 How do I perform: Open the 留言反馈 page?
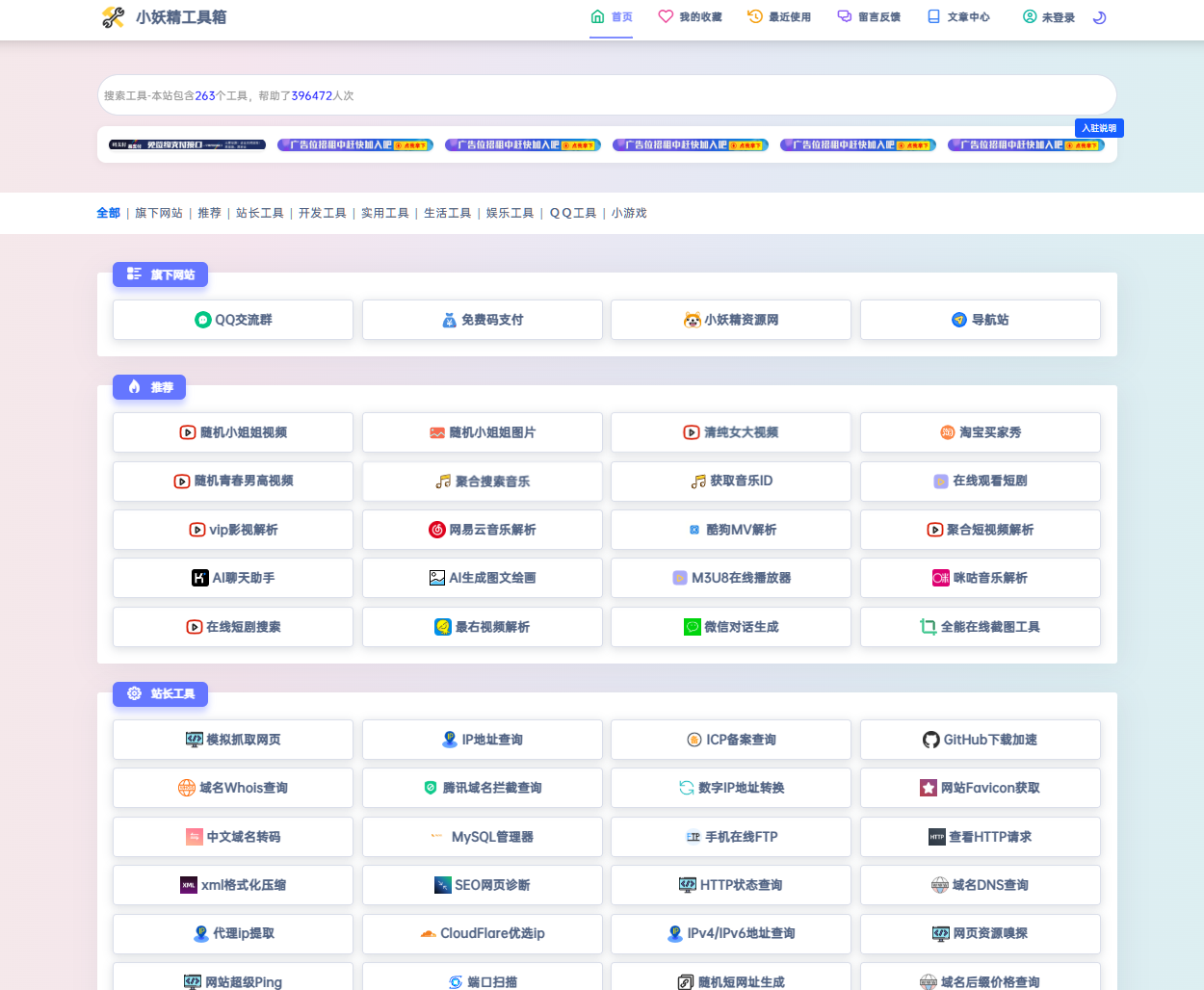(x=869, y=16)
